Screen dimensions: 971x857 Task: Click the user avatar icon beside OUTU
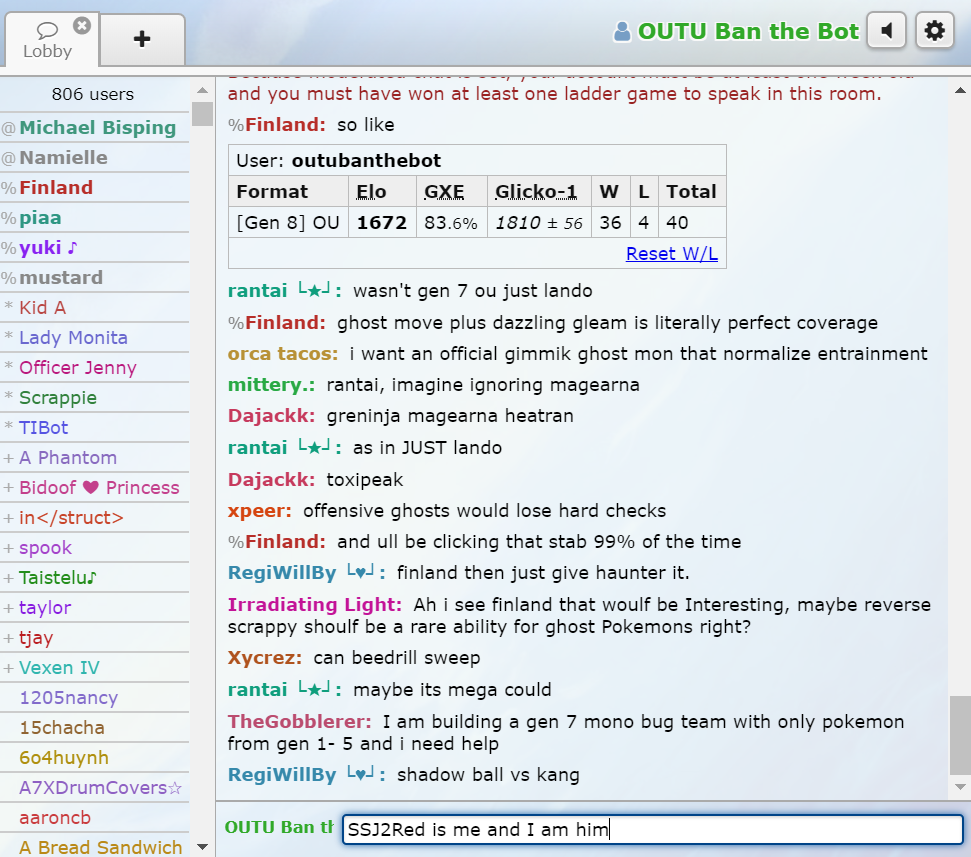click(x=622, y=31)
